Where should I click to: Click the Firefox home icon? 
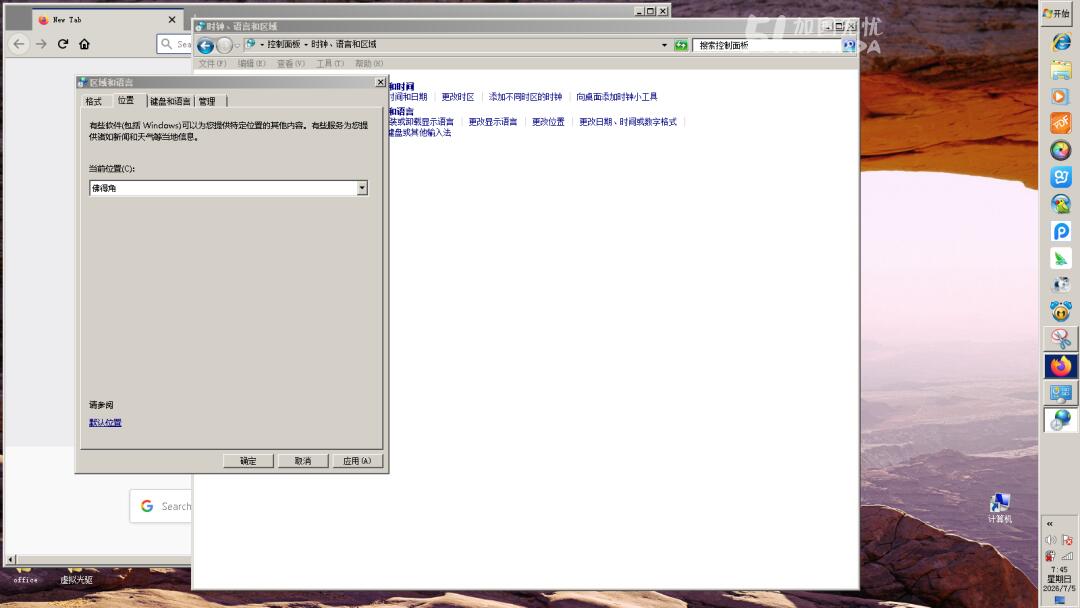point(84,44)
